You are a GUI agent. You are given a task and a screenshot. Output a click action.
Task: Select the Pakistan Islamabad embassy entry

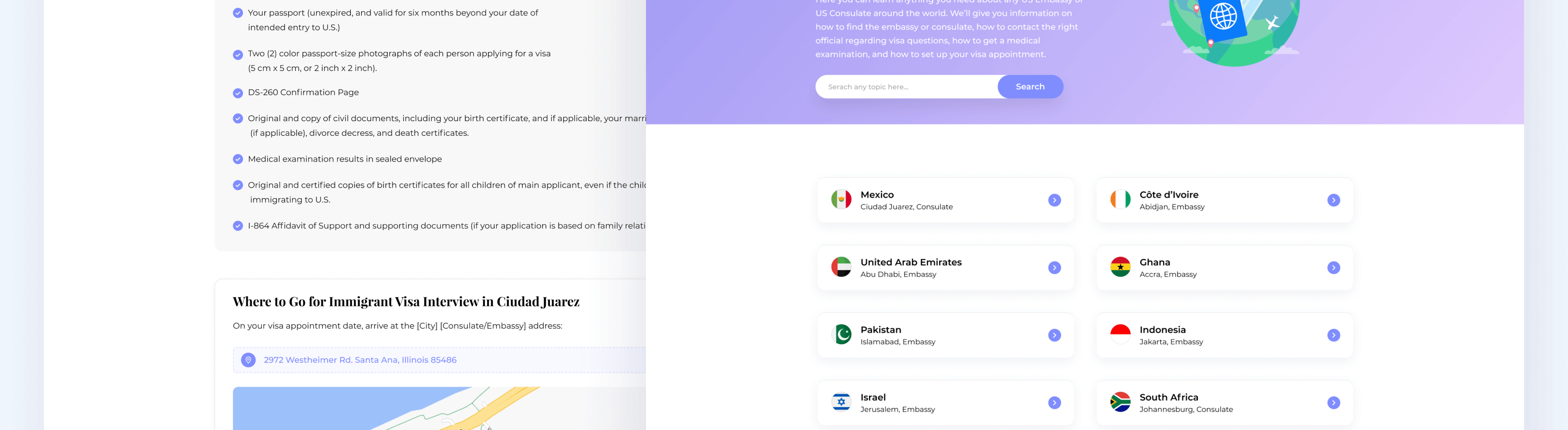coord(945,335)
